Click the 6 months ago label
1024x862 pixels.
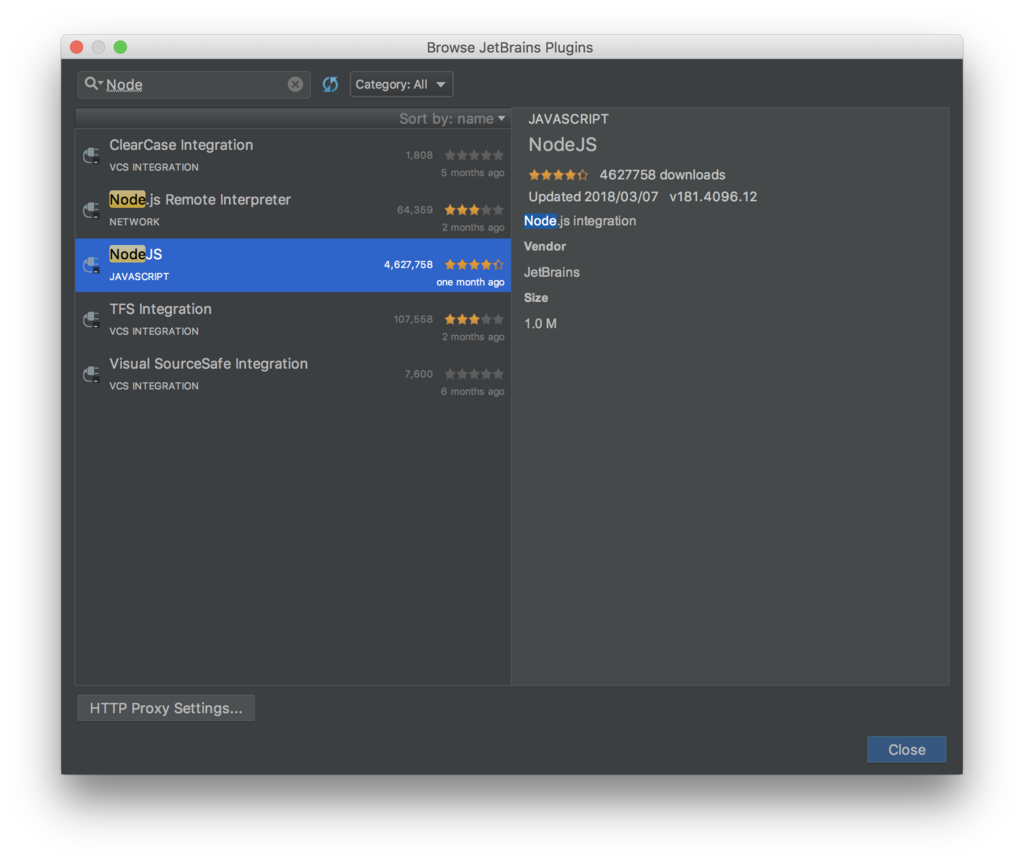pyautogui.click(x=472, y=392)
